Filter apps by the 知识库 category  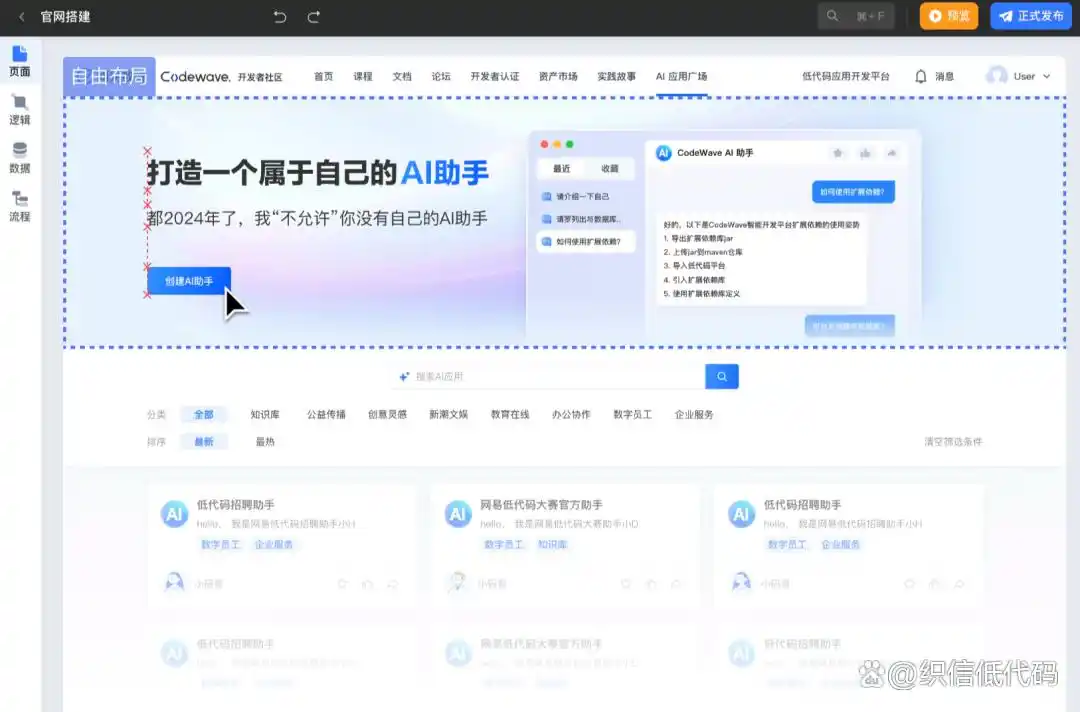pyautogui.click(x=265, y=414)
